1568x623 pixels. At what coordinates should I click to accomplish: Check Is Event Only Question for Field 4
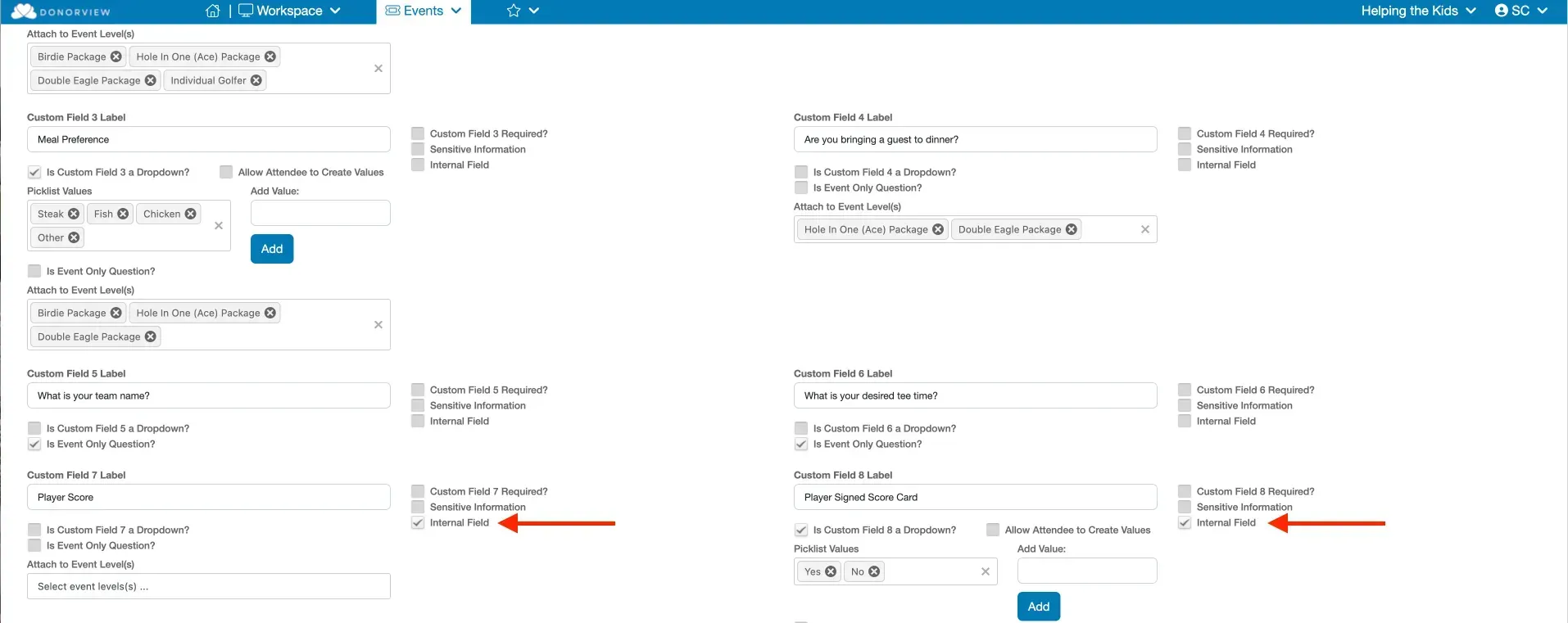801,187
